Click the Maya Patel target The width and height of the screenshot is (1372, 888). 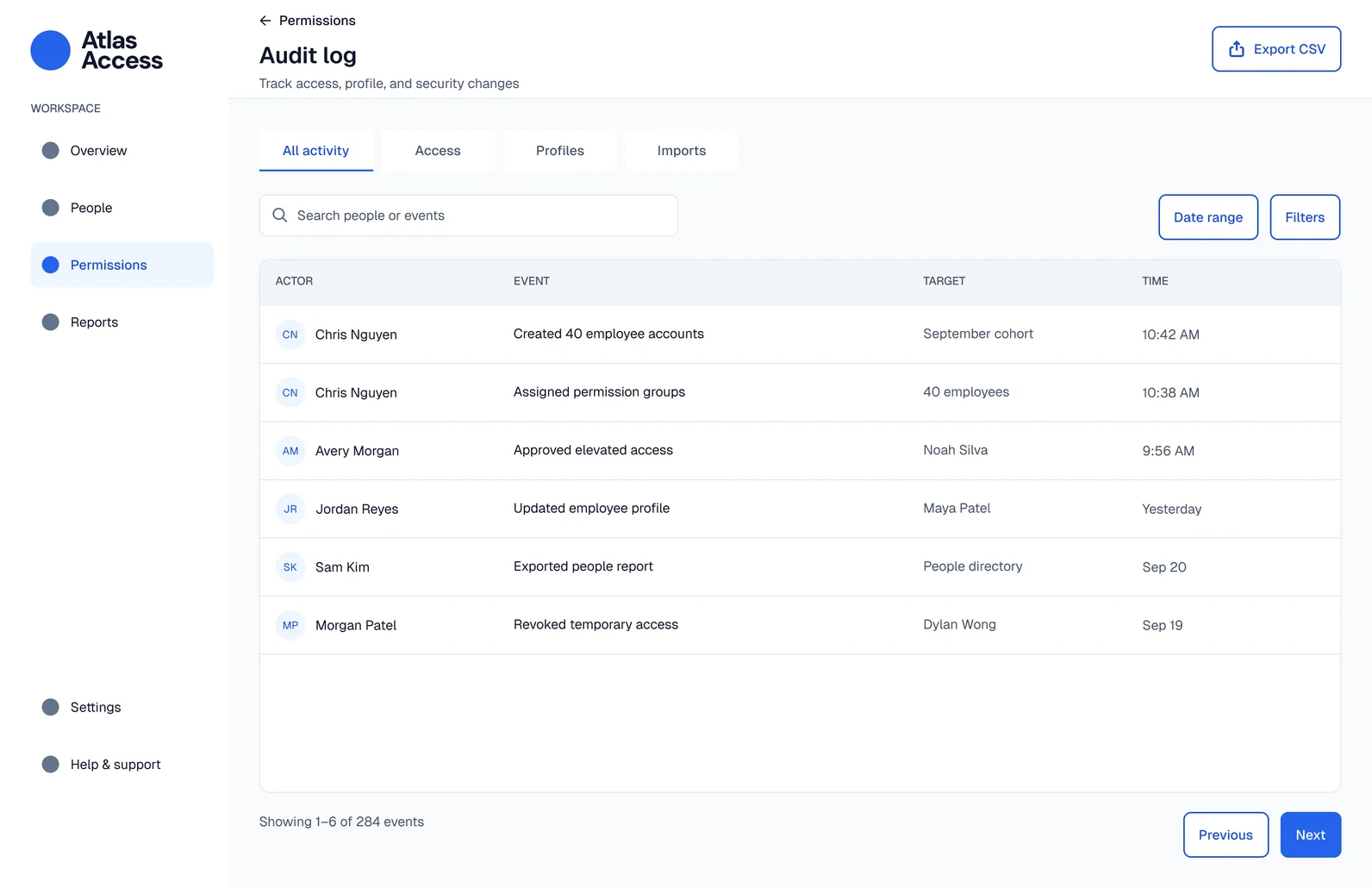pyautogui.click(x=957, y=508)
